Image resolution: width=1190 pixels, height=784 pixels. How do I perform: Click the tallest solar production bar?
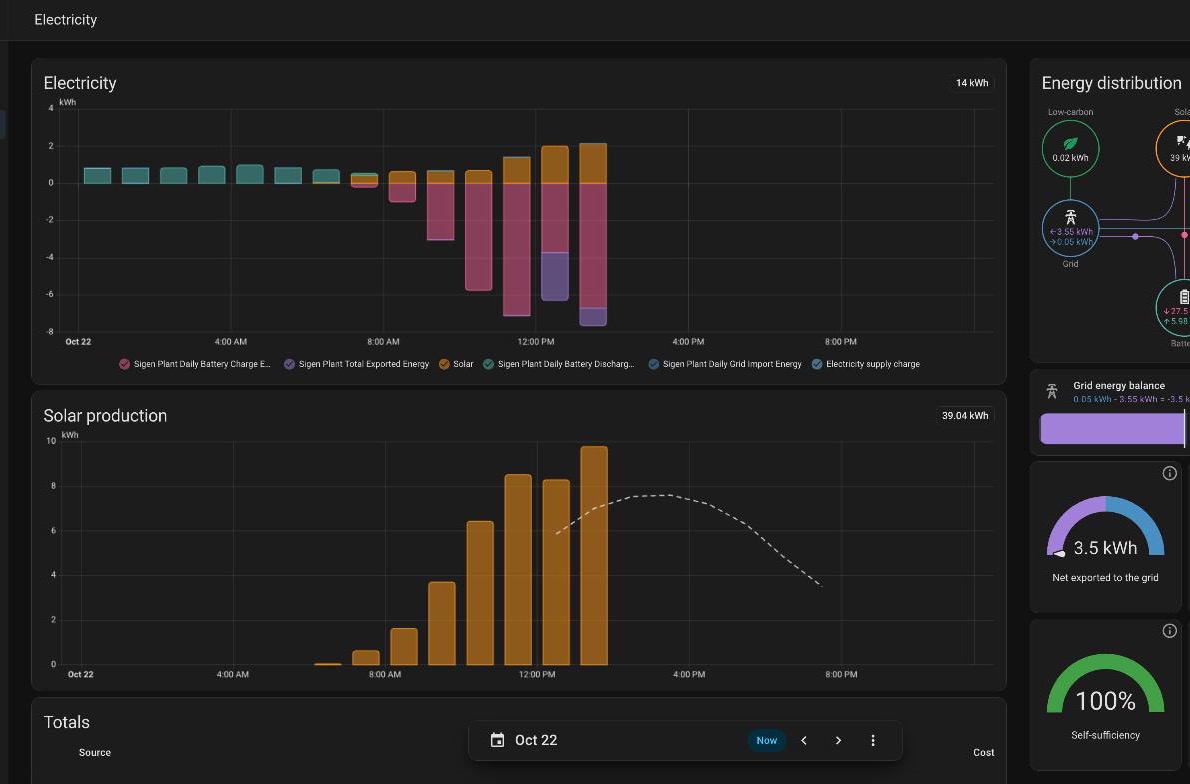(x=594, y=556)
